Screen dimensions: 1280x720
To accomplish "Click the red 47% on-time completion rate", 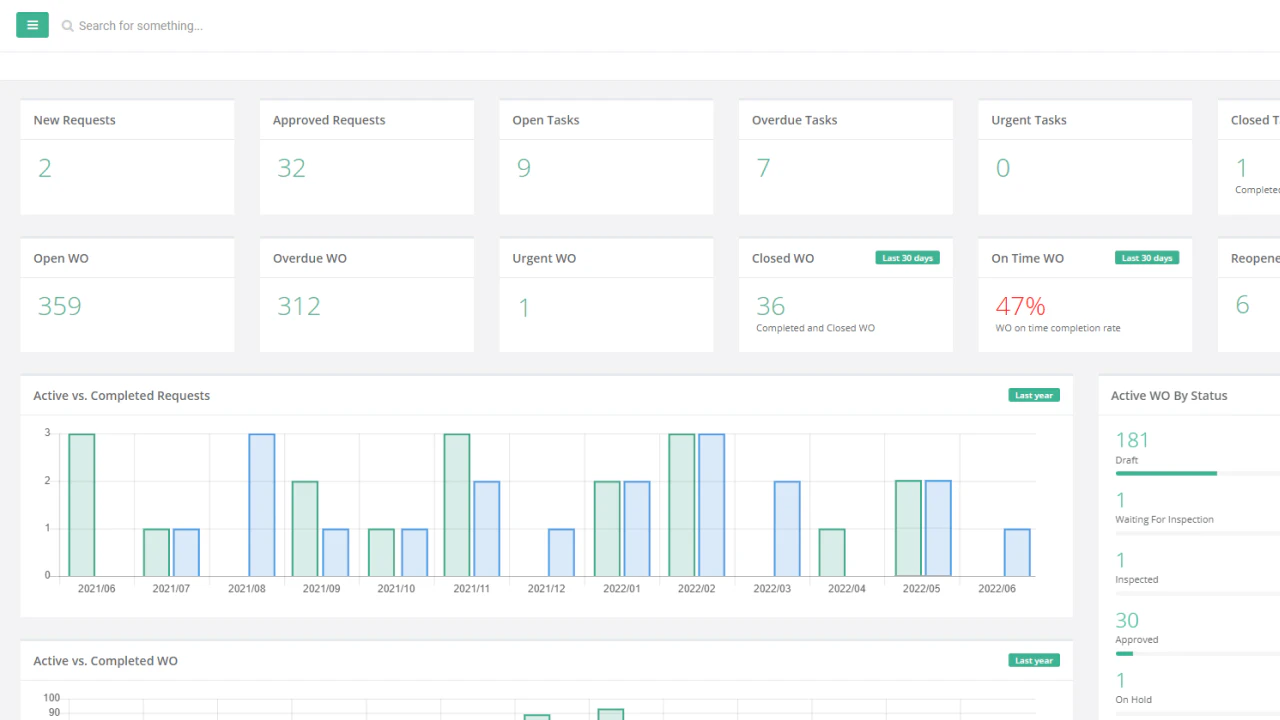I will [1019, 306].
